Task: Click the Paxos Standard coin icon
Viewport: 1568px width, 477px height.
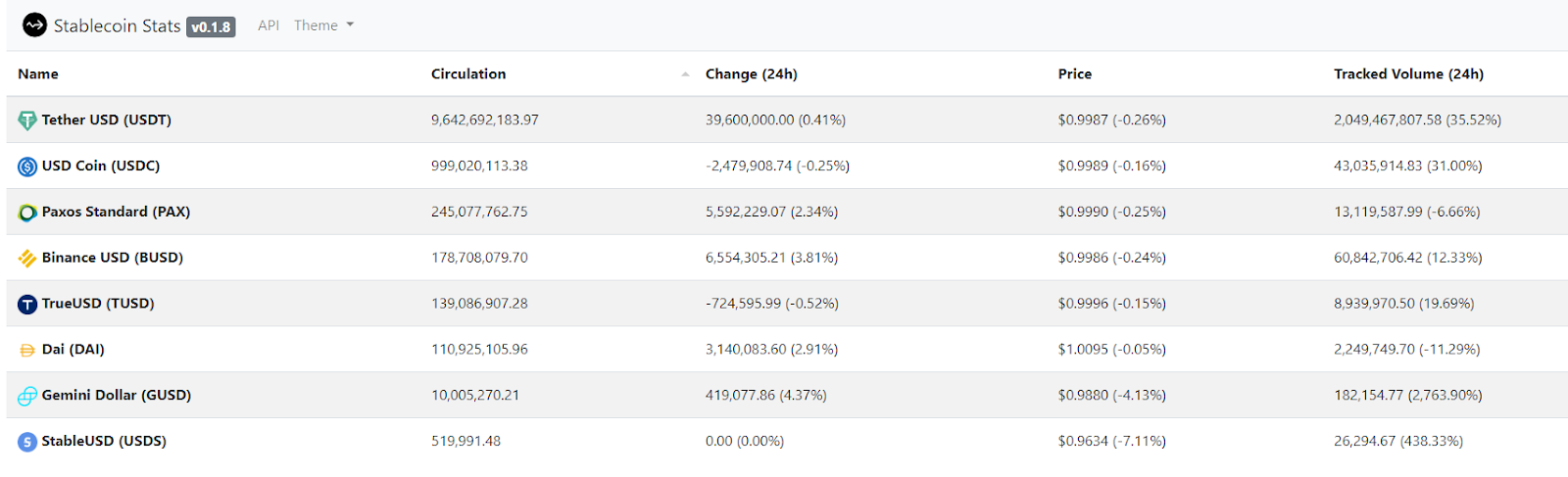Action: 27,213
